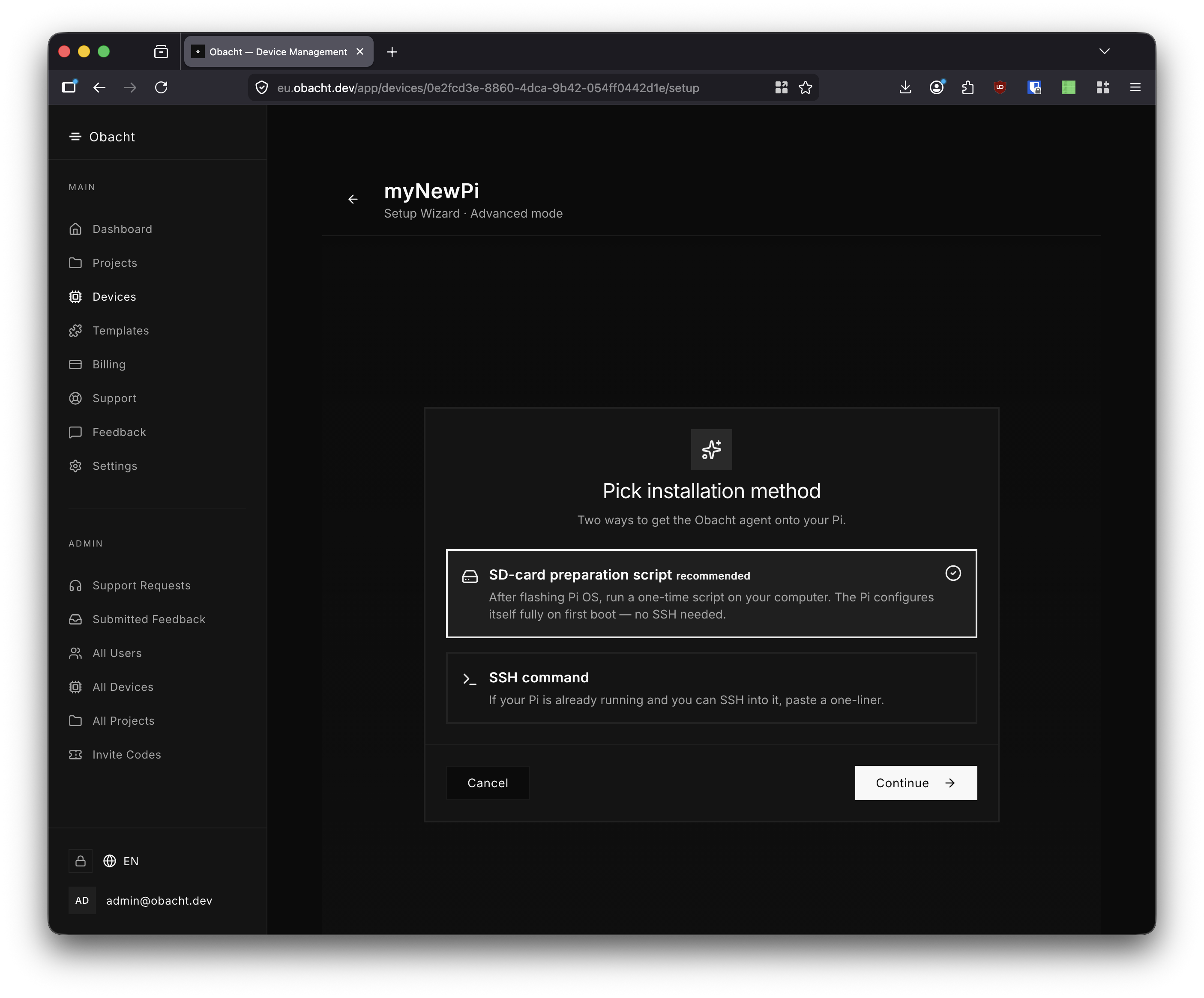Select the Obacht — Device Management tab
This screenshot has width=1204, height=998.
point(279,51)
